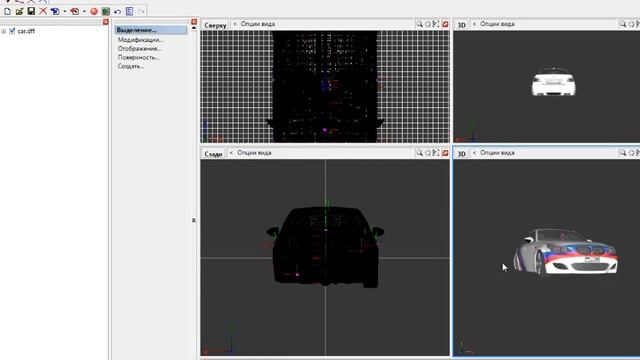Open Опции вида in the Сверху viewport

coord(258,24)
